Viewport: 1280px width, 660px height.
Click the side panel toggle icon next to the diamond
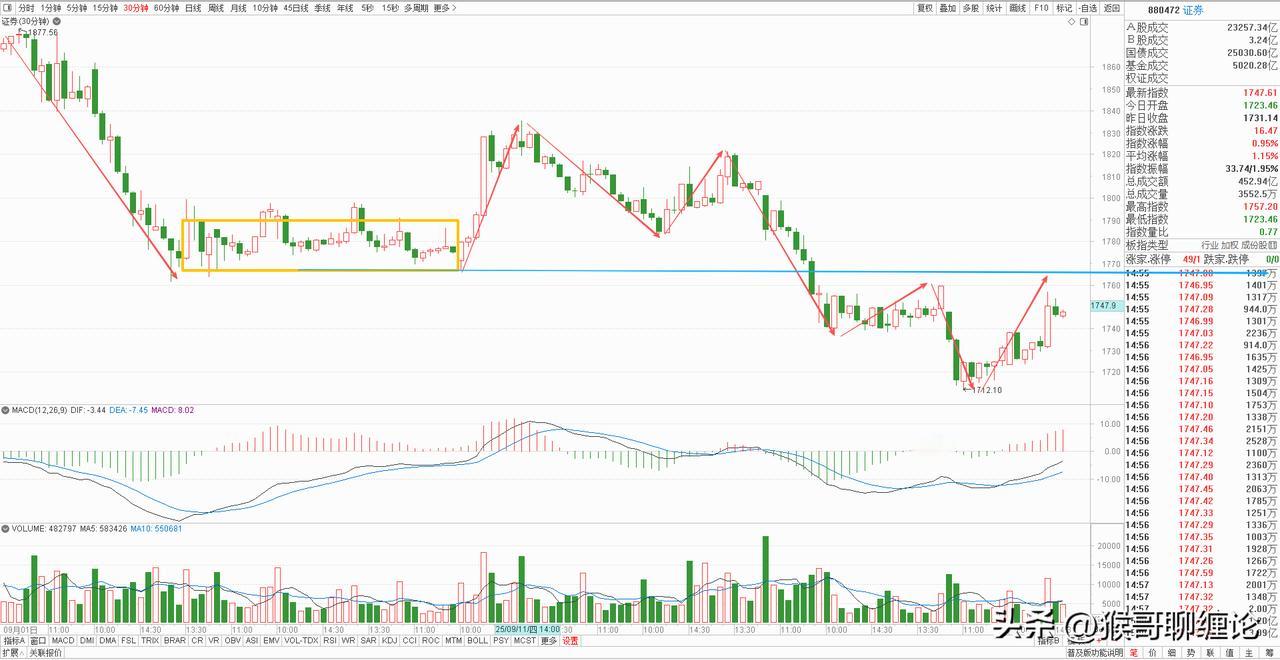click(1085, 22)
